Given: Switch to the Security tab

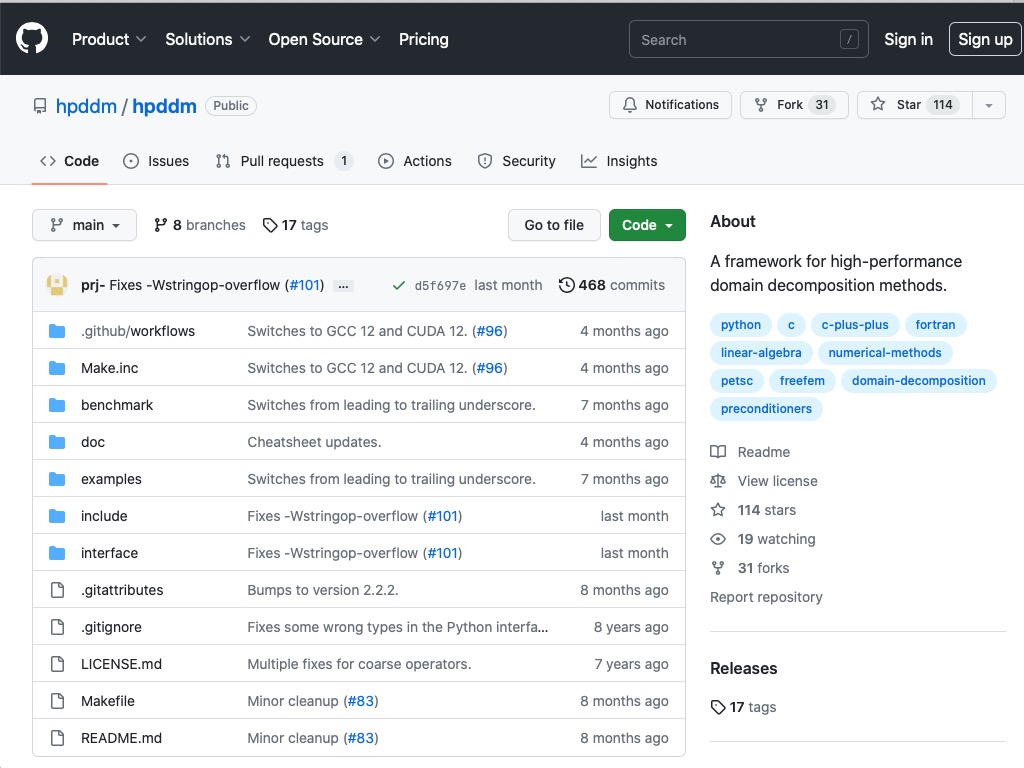Looking at the screenshot, I should (x=517, y=161).
